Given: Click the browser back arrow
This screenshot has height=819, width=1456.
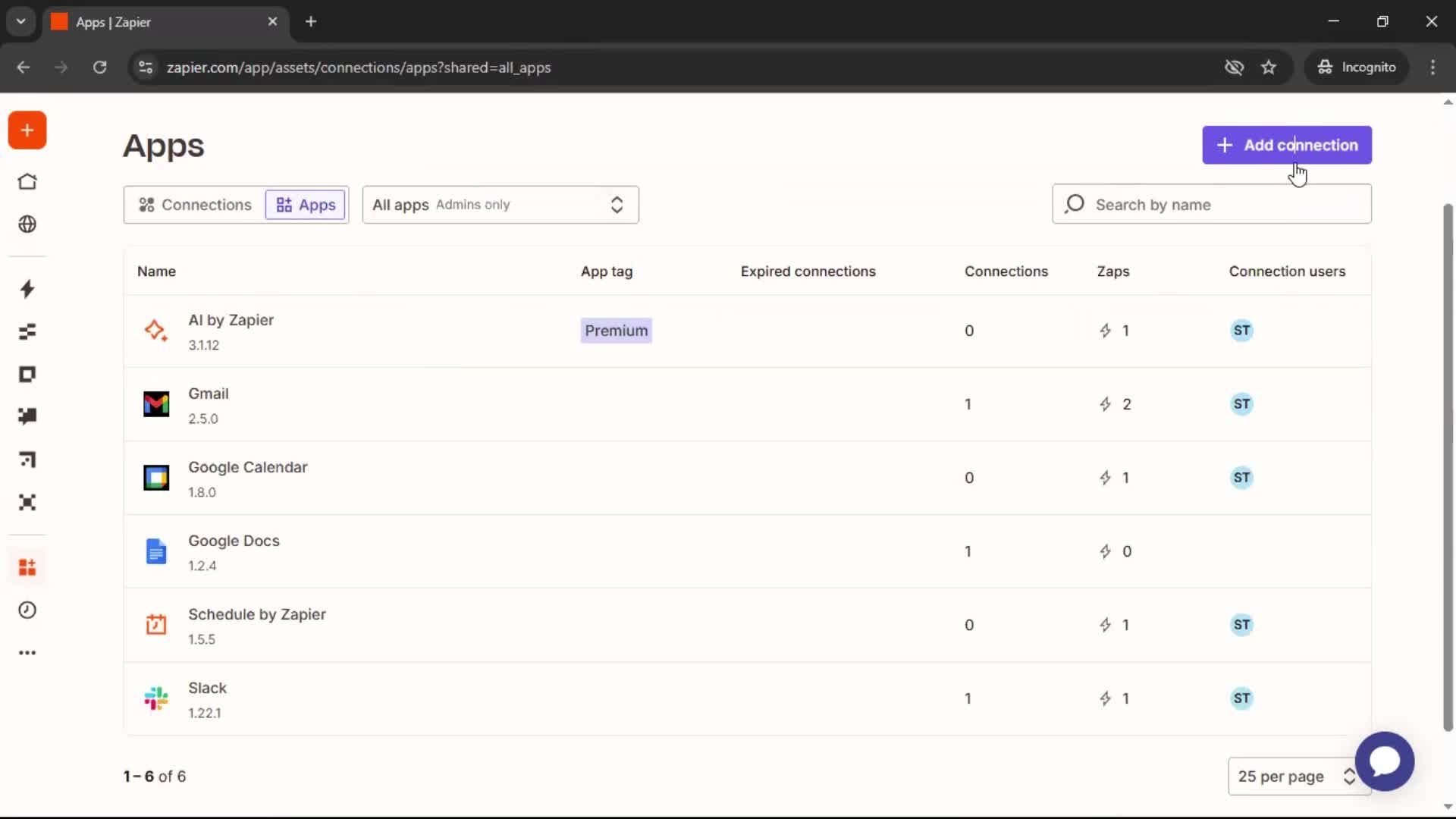Looking at the screenshot, I should click(x=24, y=67).
